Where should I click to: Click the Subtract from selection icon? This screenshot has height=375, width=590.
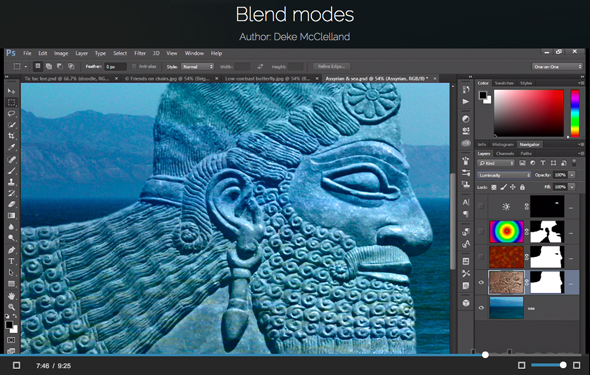pos(60,67)
